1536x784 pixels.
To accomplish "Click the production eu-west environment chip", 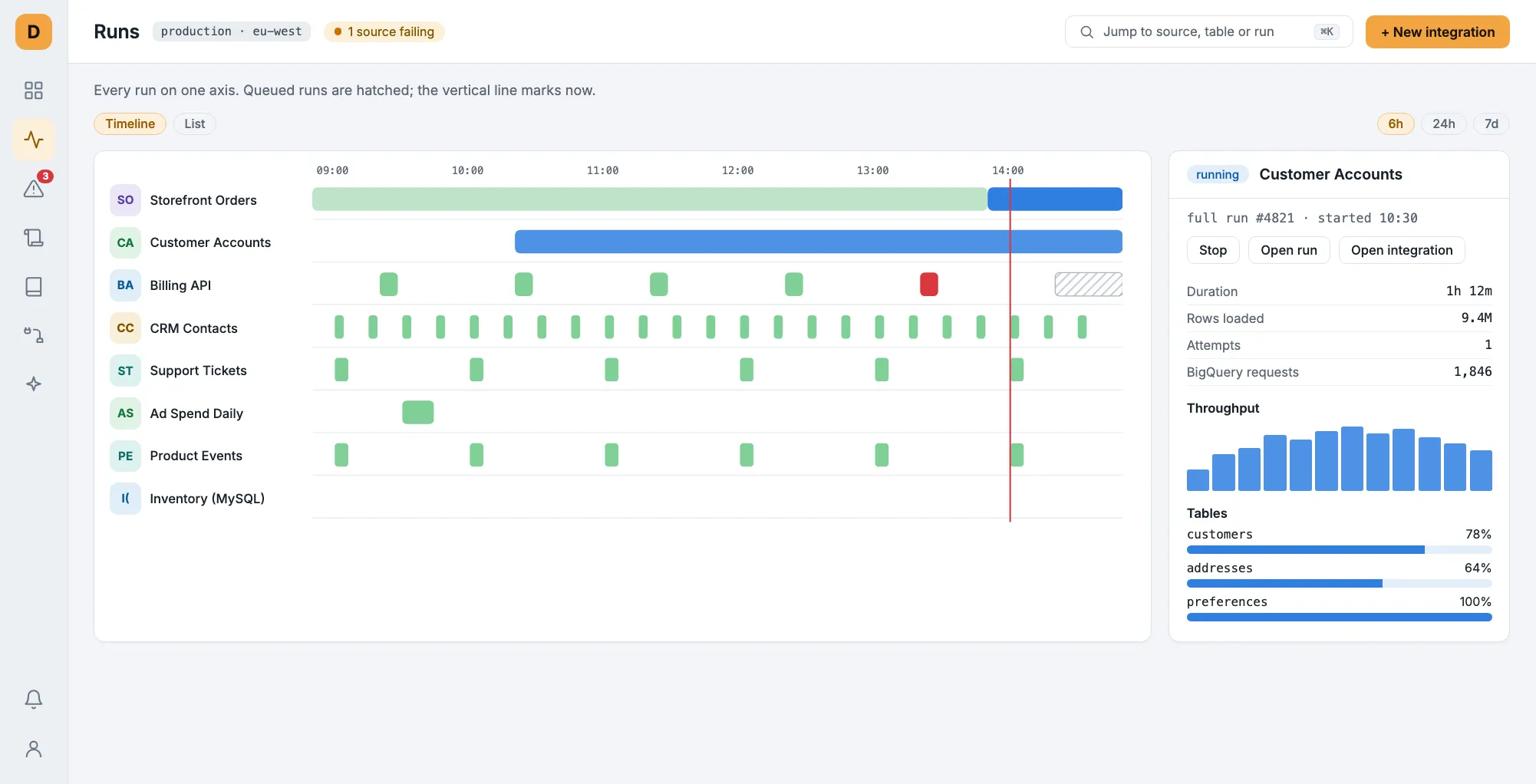I will [232, 31].
